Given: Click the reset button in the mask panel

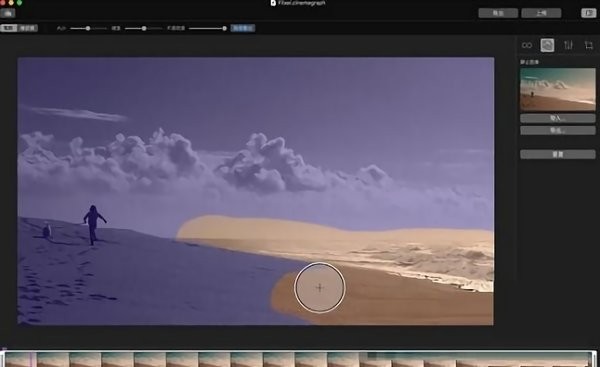Looking at the screenshot, I should click(558, 154).
